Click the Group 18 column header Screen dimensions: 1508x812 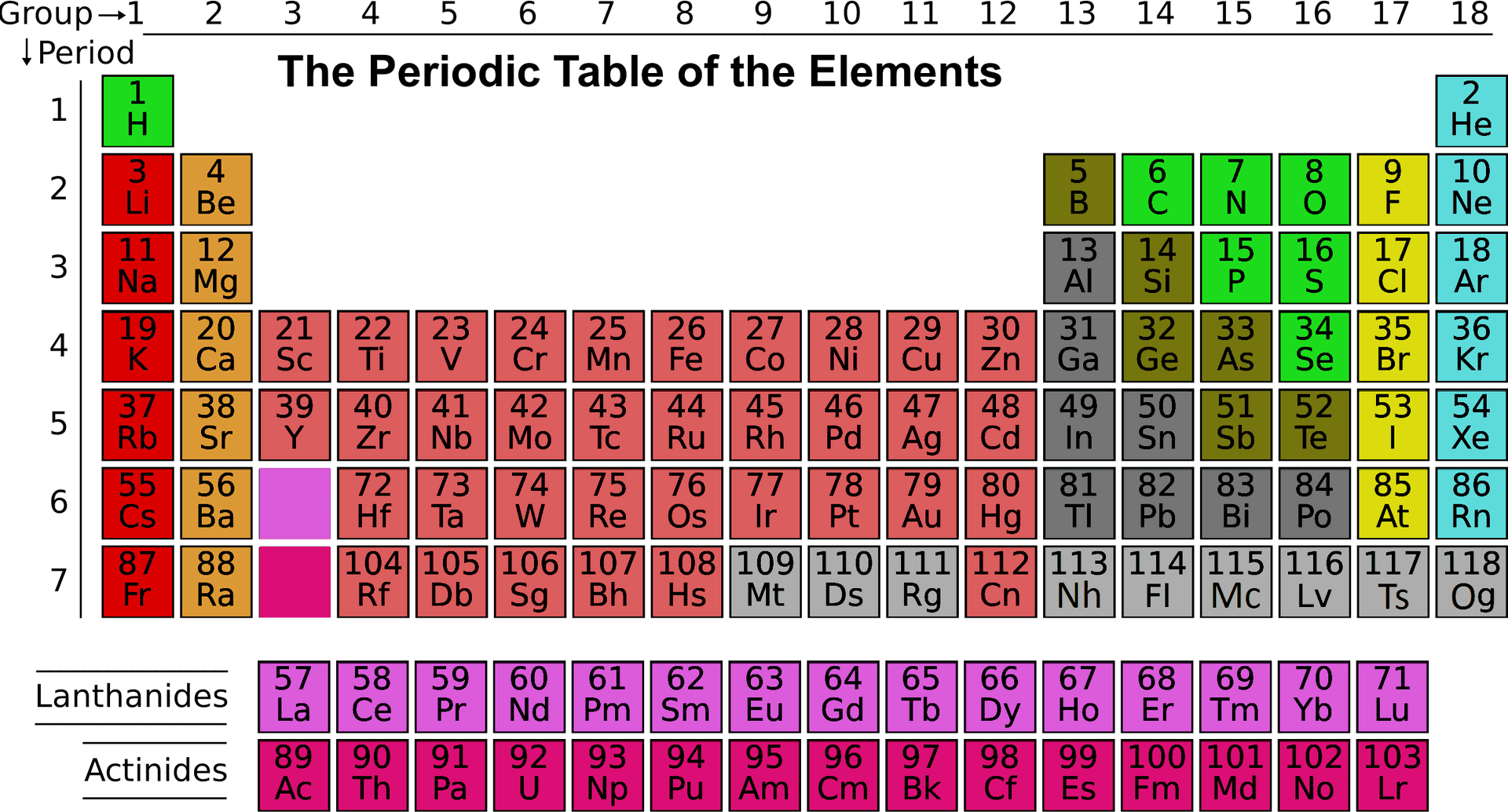(1470, 14)
